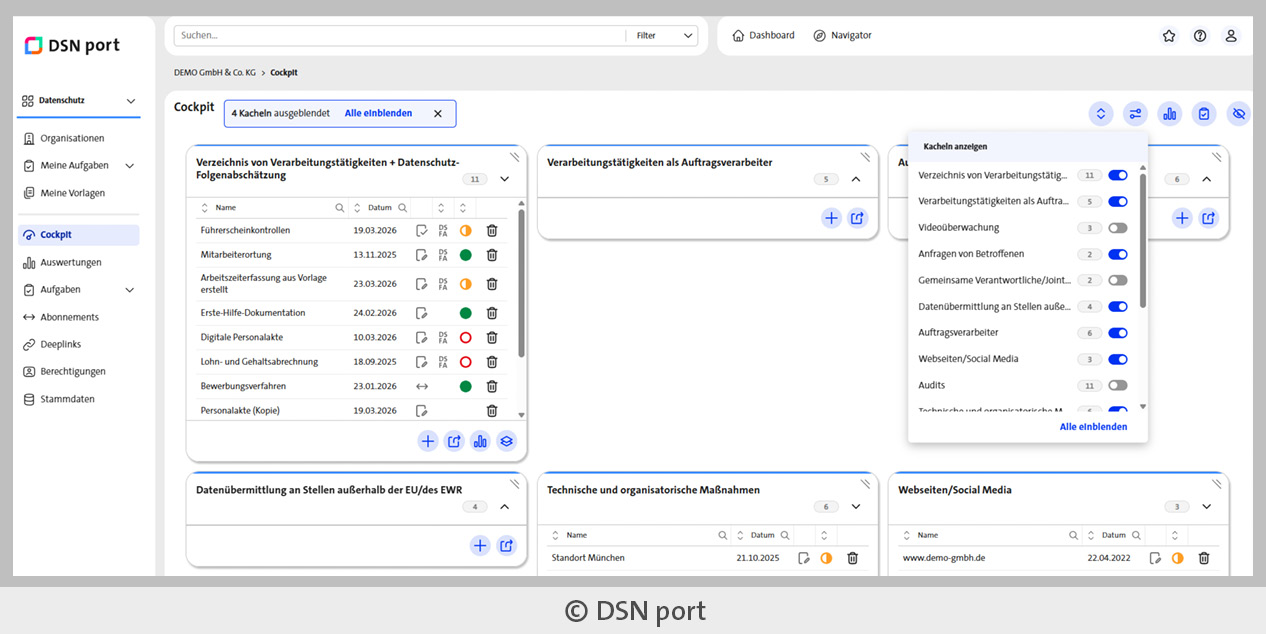Screen dimensions: 1266x634
Task: Click the collapse/expand all tiles icon
Action: pos(1101,114)
